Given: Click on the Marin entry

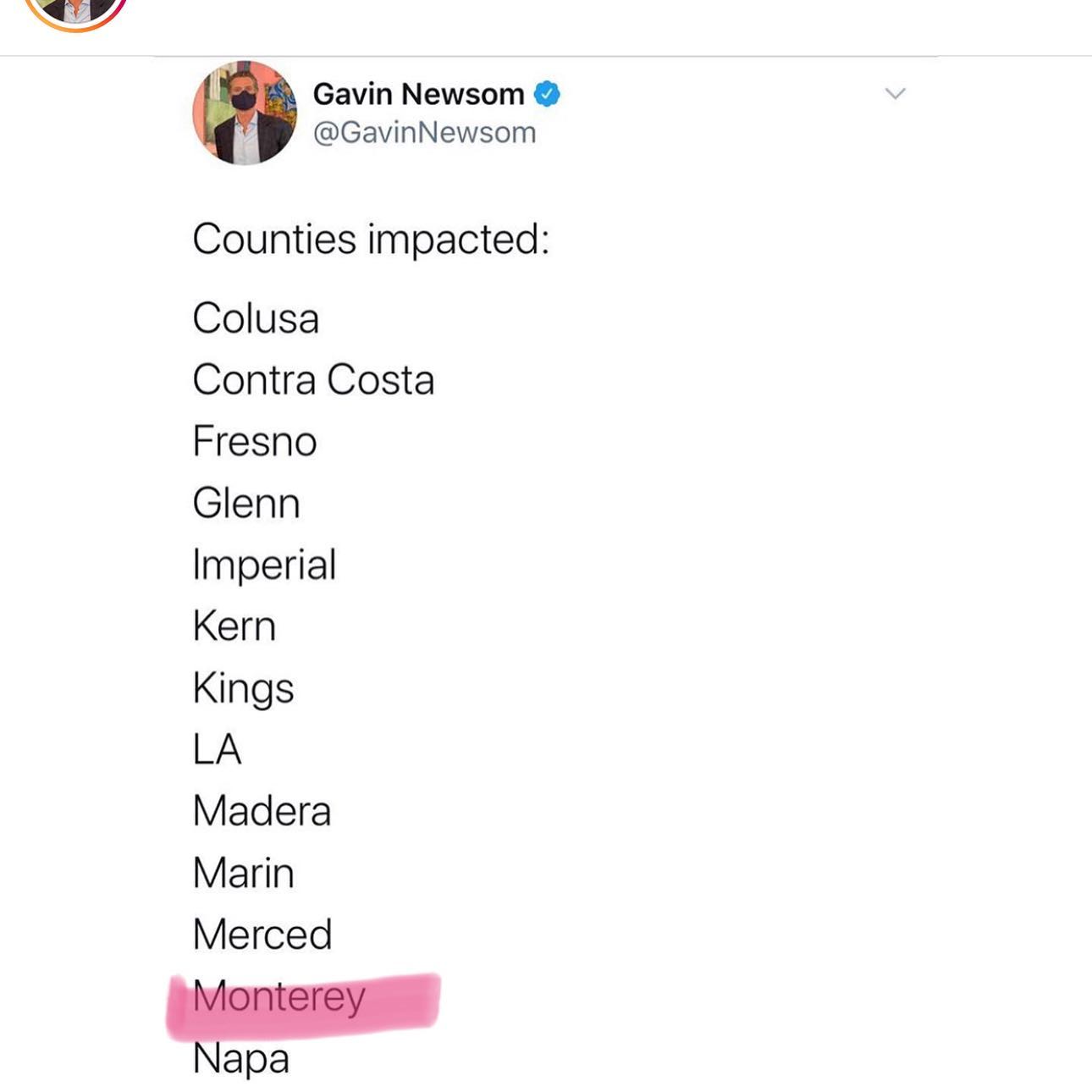Looking at the screenshot, I should point(243,873).
